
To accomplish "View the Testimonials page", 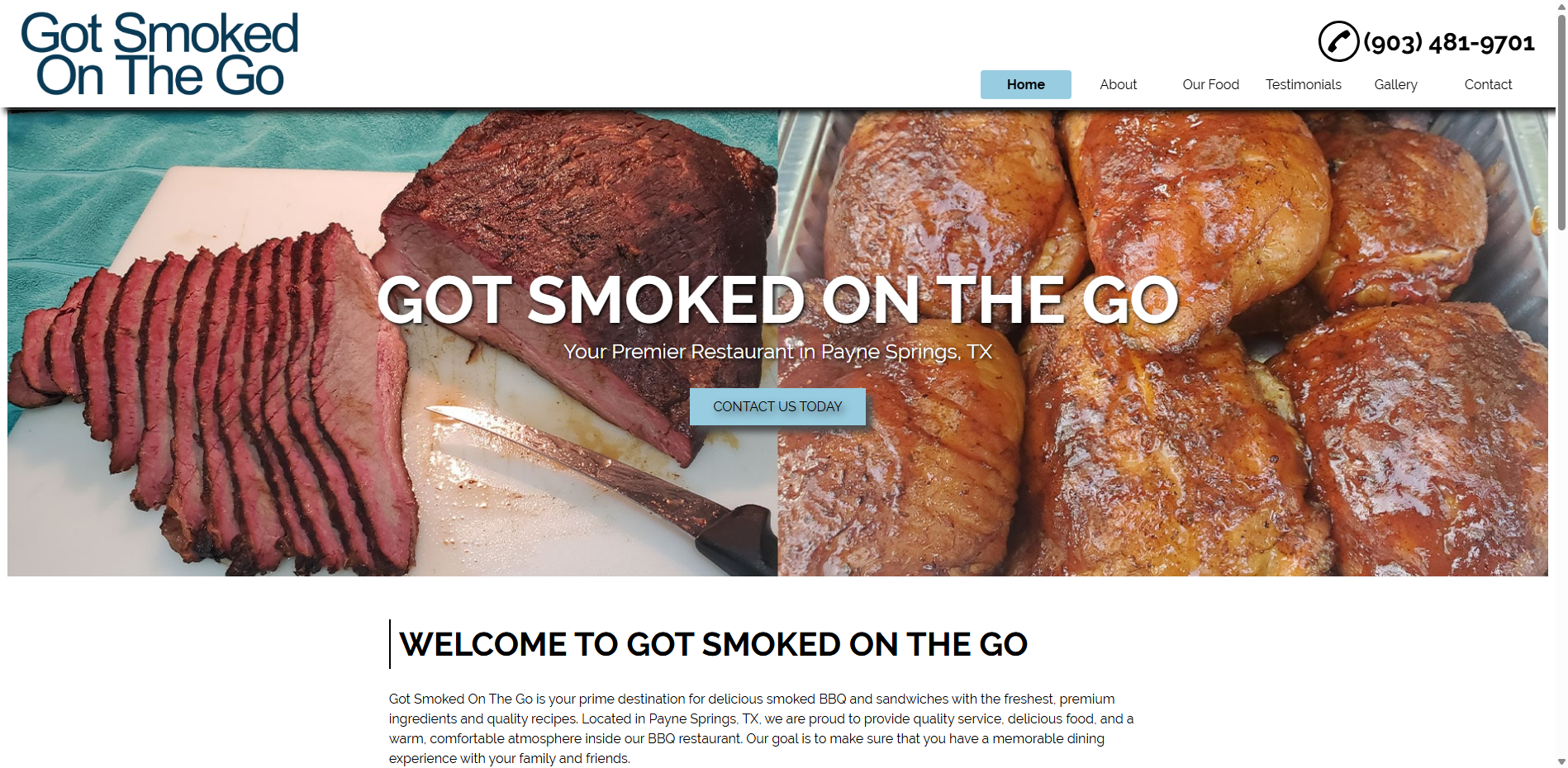I will pyautogui.click(x=1303, y=84).
